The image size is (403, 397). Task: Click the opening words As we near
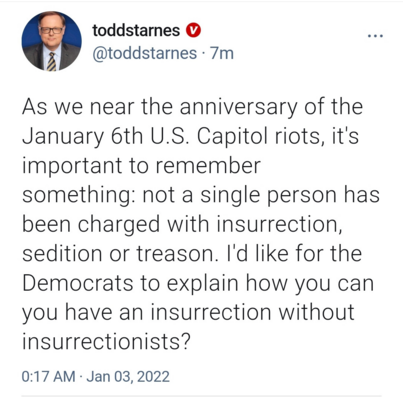tap(78, 107)
